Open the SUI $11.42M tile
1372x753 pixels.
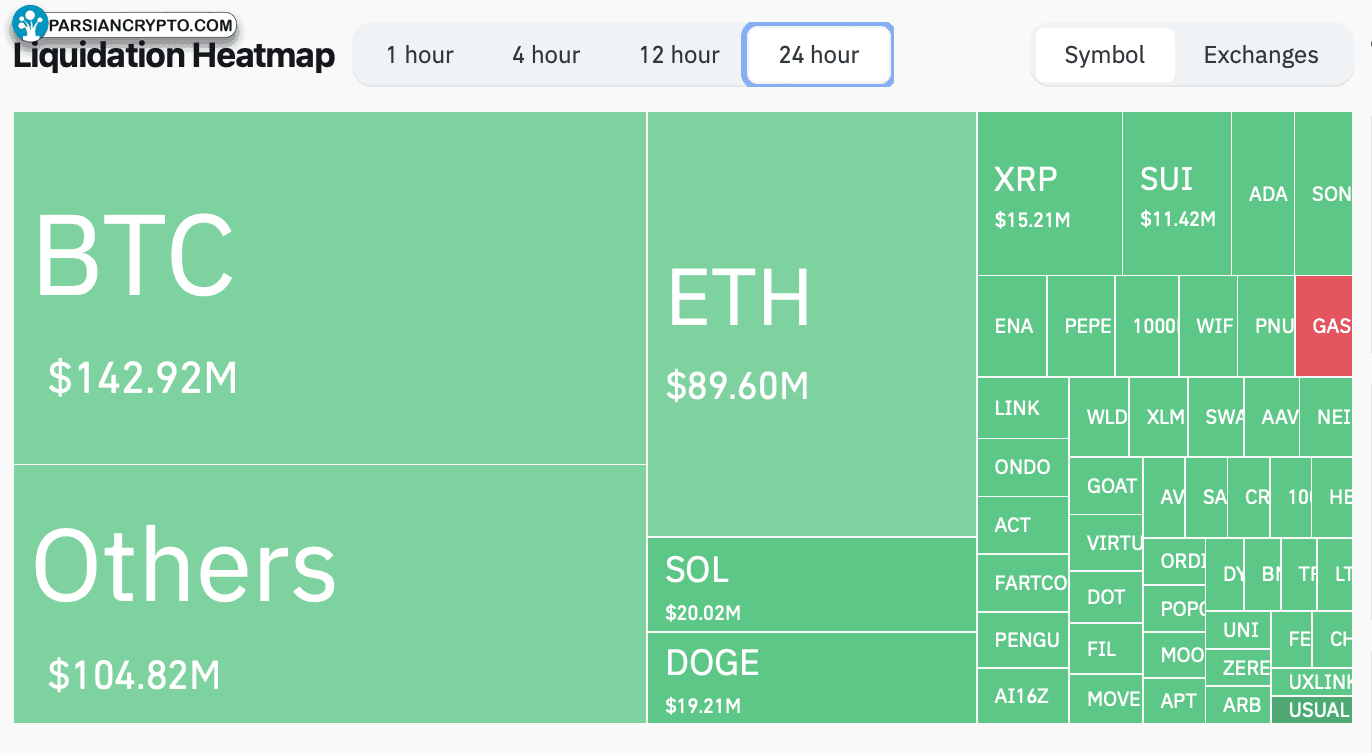(x=1177, y=193)
